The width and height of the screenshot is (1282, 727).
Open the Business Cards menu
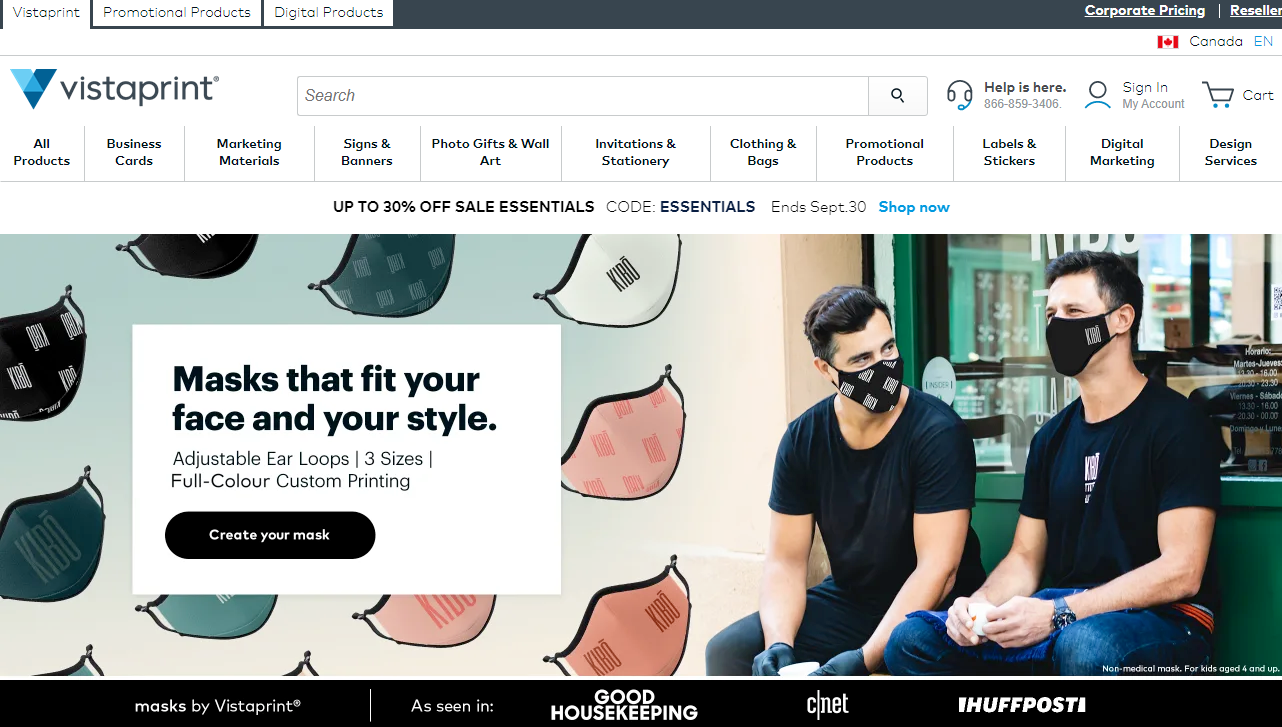(x=134, y=152)
